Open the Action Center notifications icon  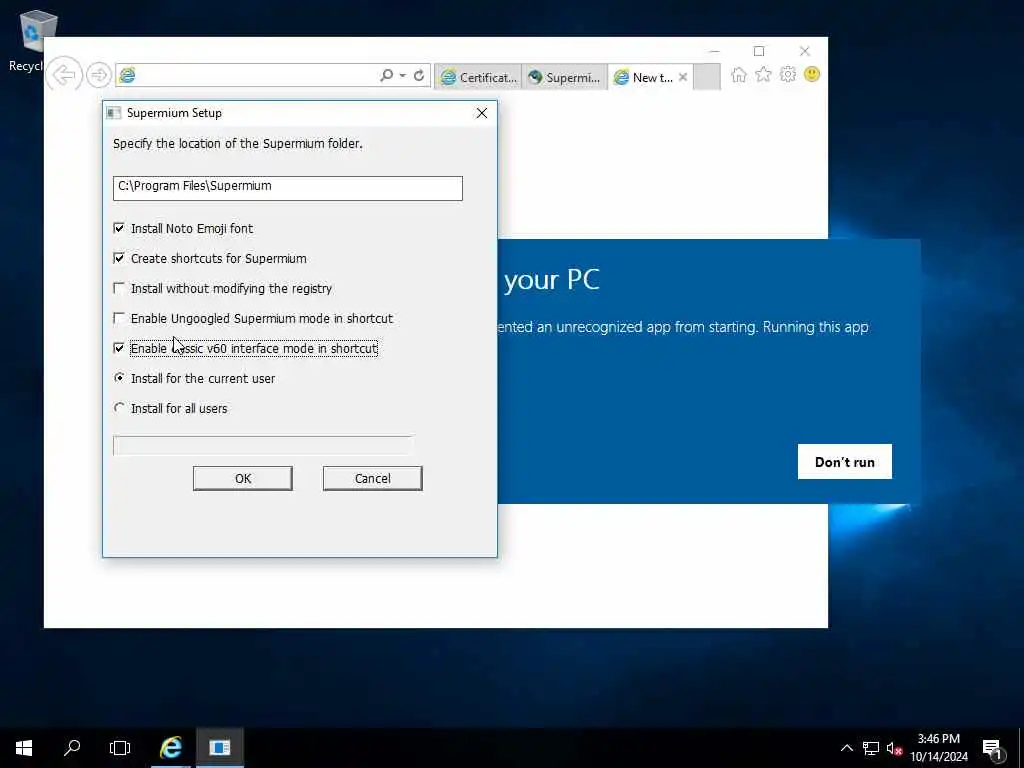coord(993,748)
